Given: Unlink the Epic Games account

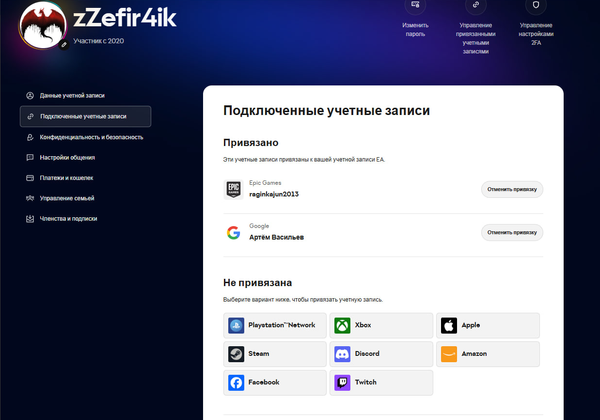Looking at the screenshot, I should click(512, 189).
